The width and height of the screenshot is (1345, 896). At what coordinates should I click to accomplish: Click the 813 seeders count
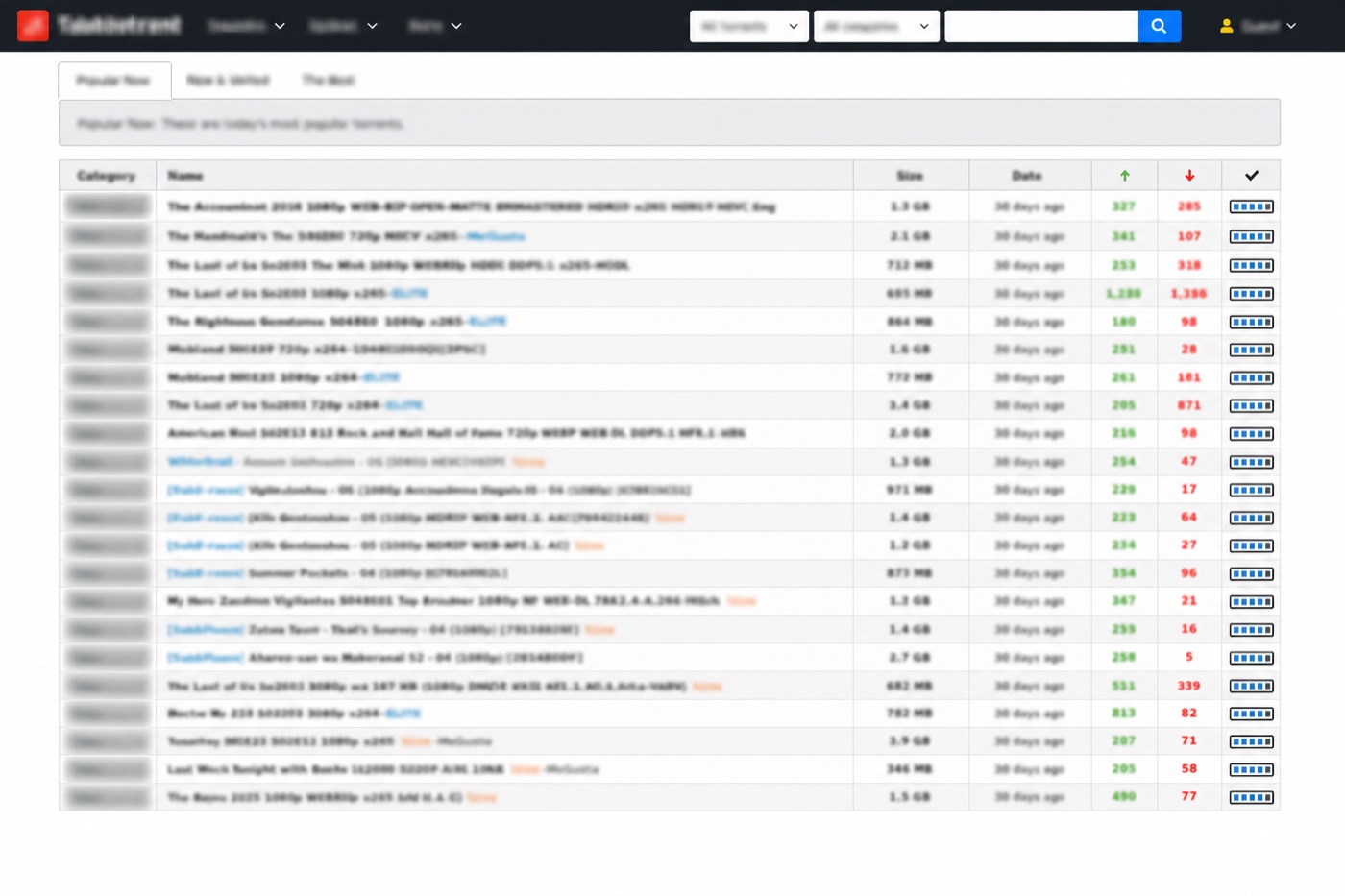click(1123, 714)
